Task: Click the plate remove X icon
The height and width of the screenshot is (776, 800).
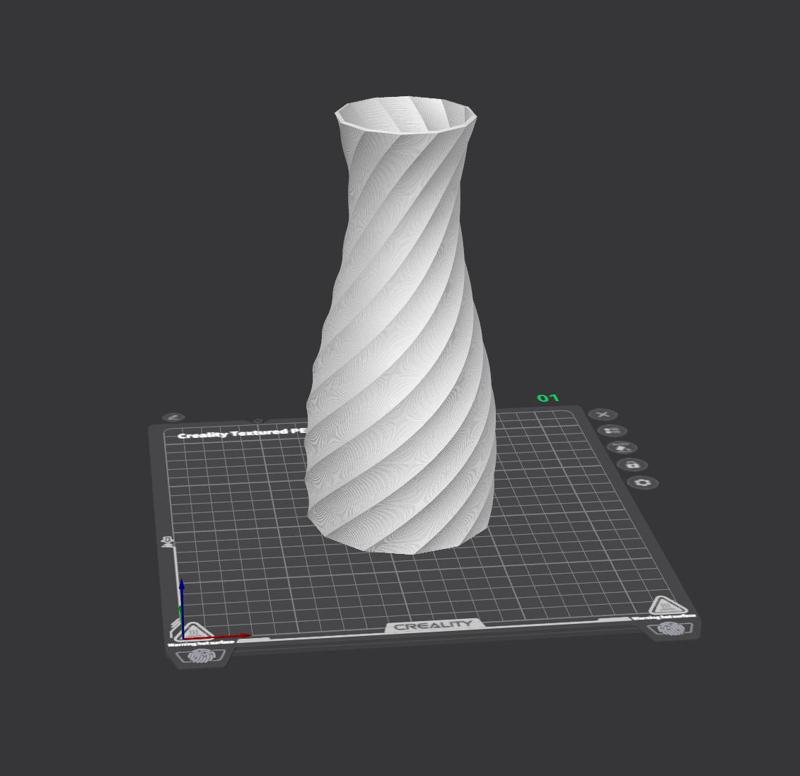Action: tap(603, 414)
